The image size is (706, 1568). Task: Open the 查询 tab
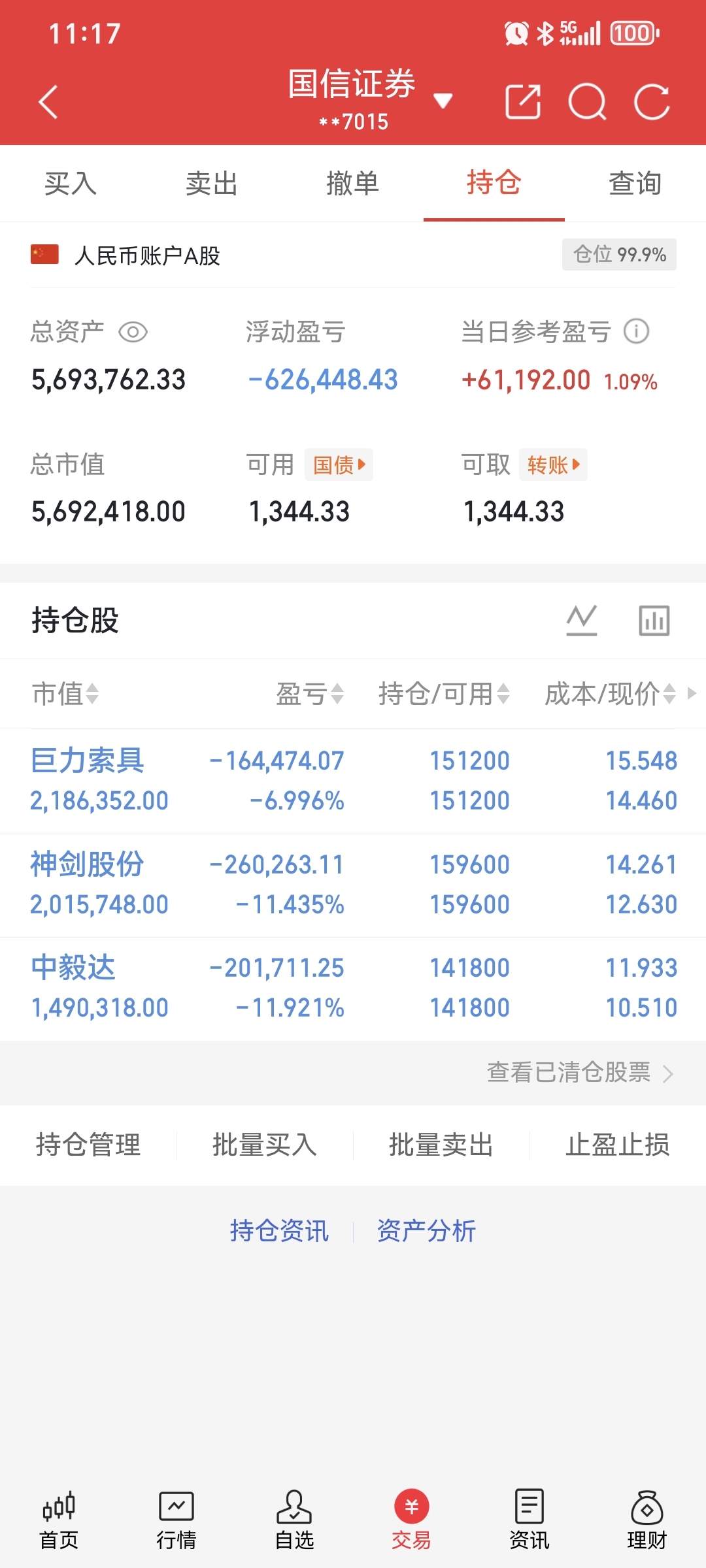pos(635,184)
